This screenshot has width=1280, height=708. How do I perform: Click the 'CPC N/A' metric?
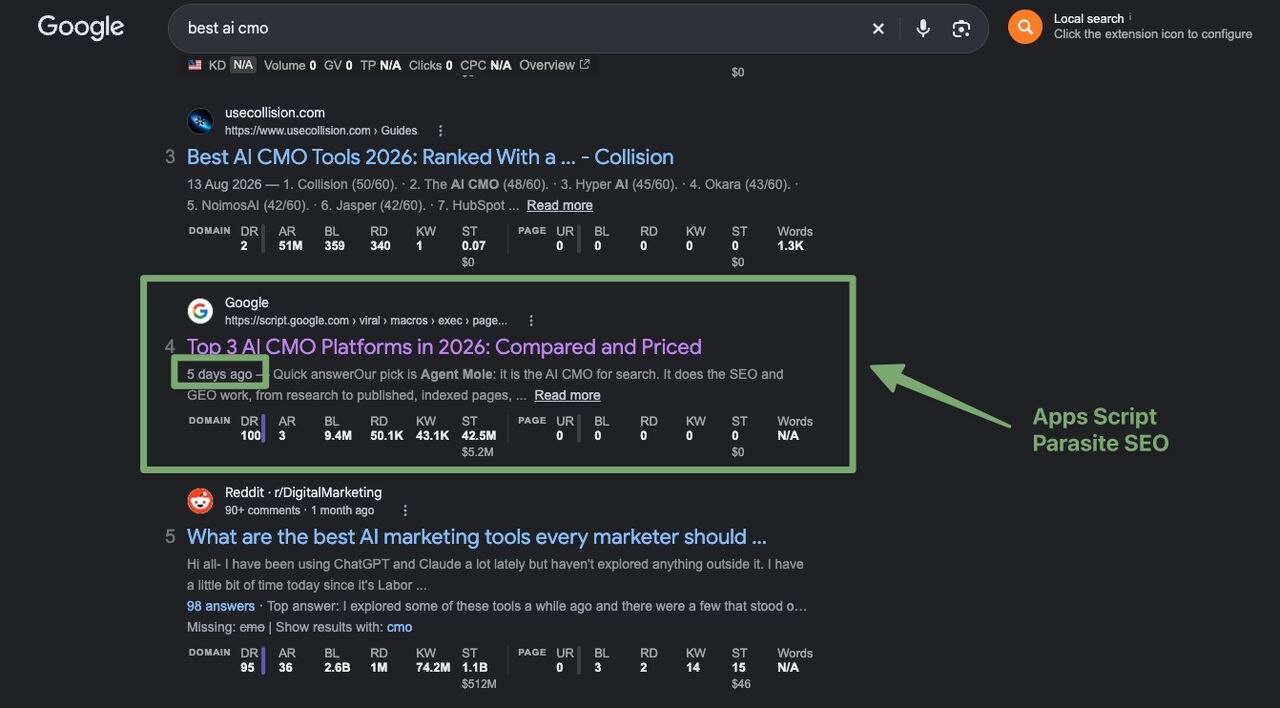[486, 65]
